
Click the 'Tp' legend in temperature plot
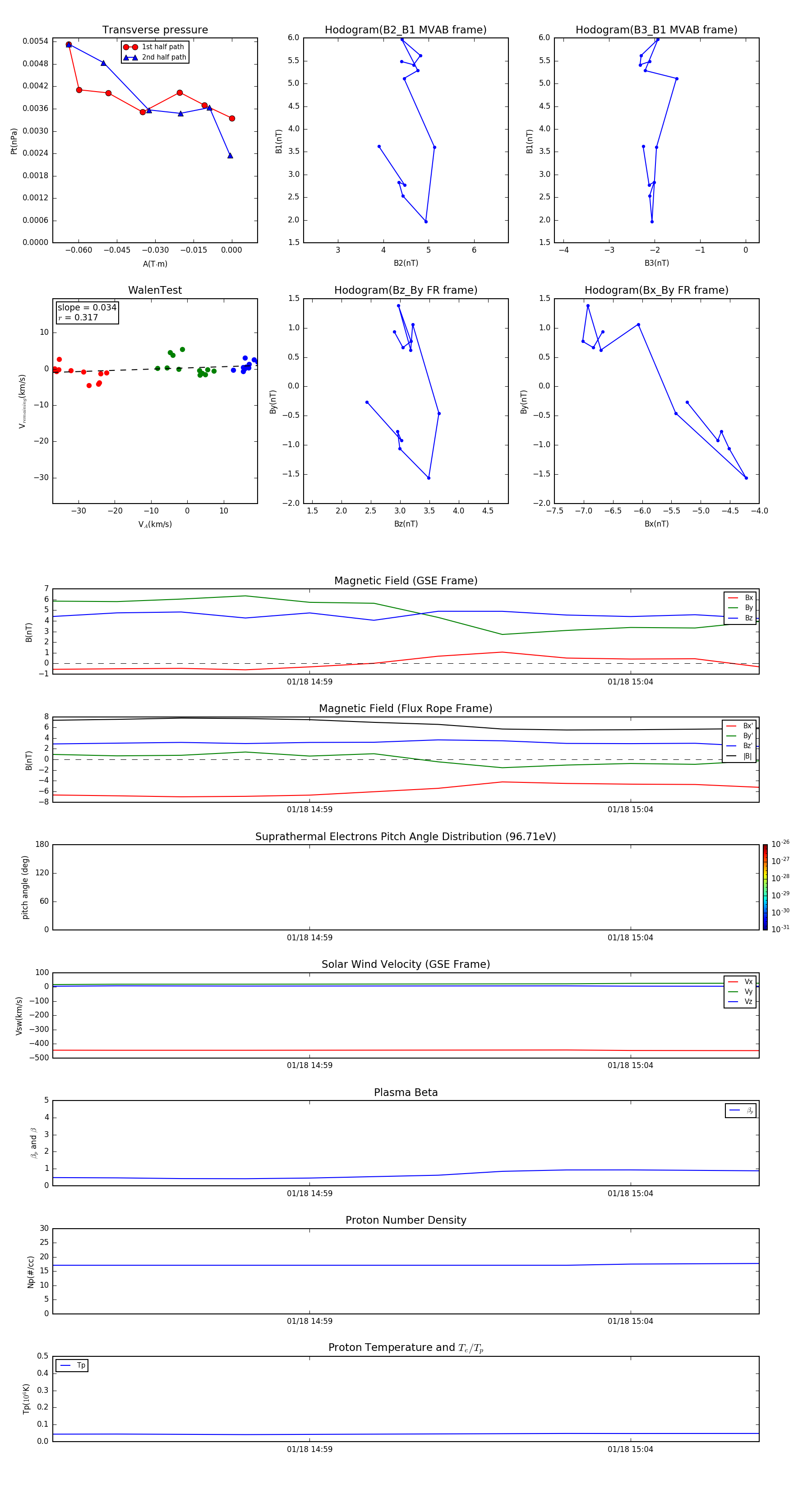pyautogui.click(x=72, y=1365)
